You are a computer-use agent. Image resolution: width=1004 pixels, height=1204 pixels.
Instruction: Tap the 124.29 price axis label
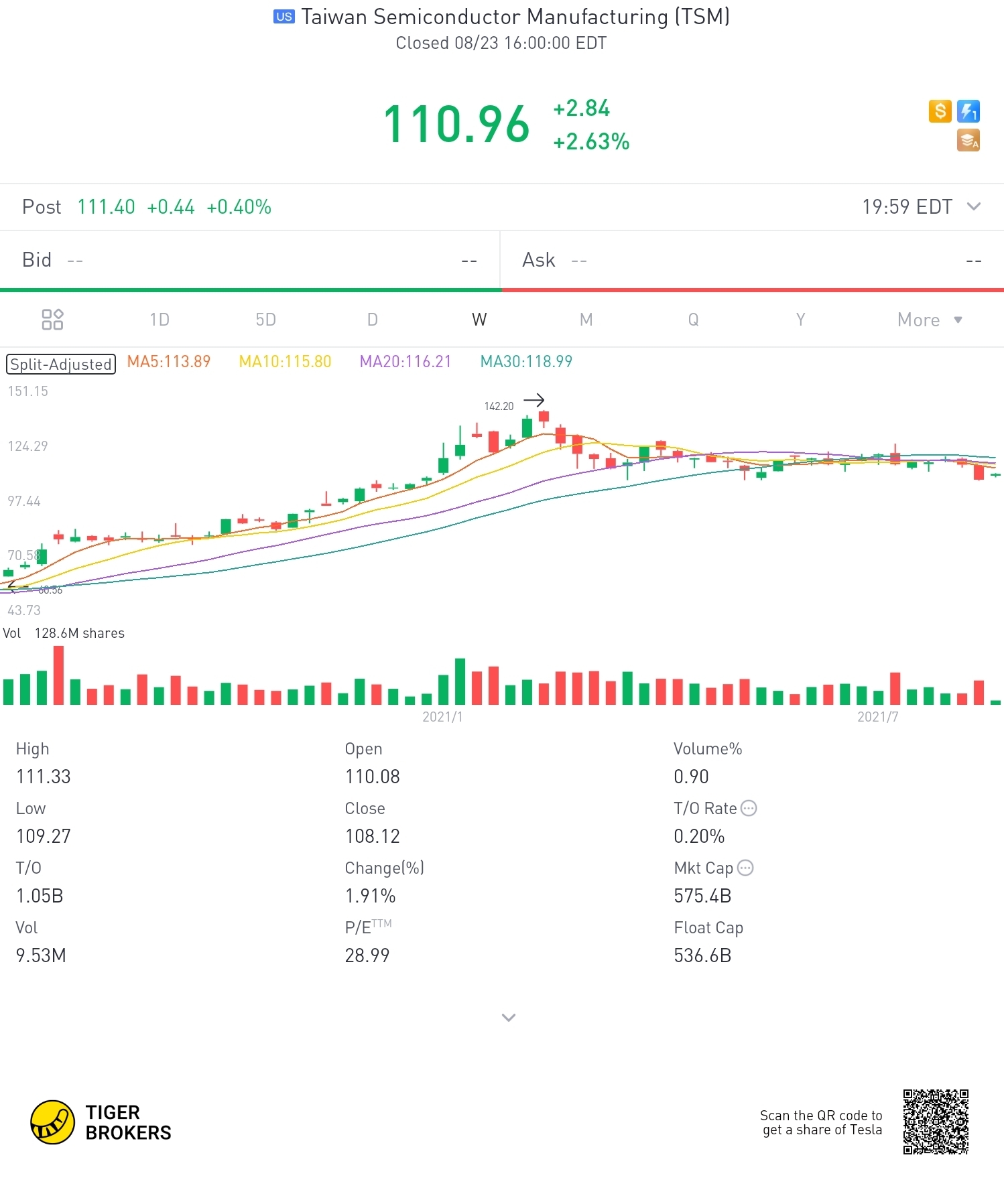[27, 446]
